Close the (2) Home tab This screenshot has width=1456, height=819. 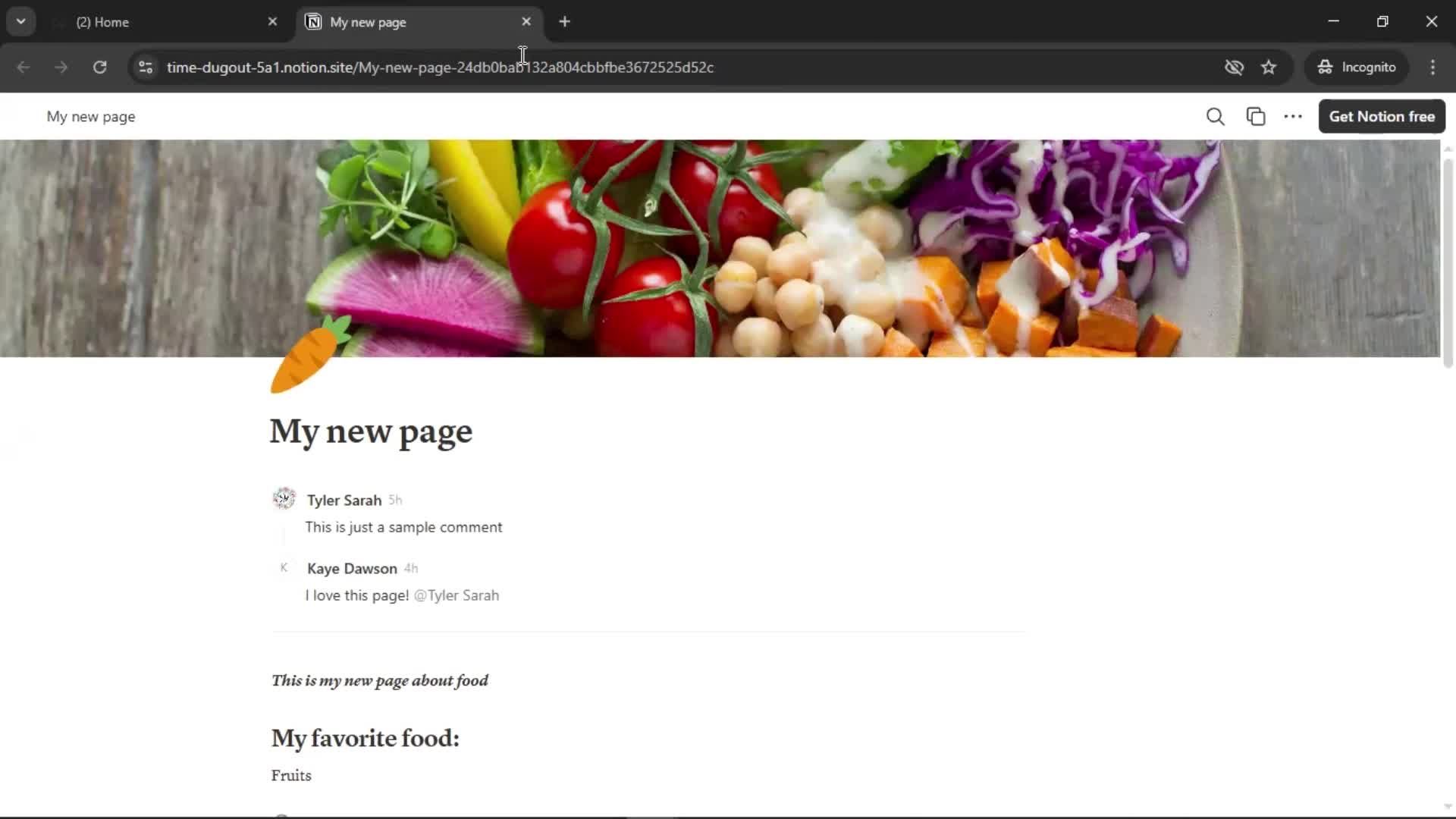272,22
